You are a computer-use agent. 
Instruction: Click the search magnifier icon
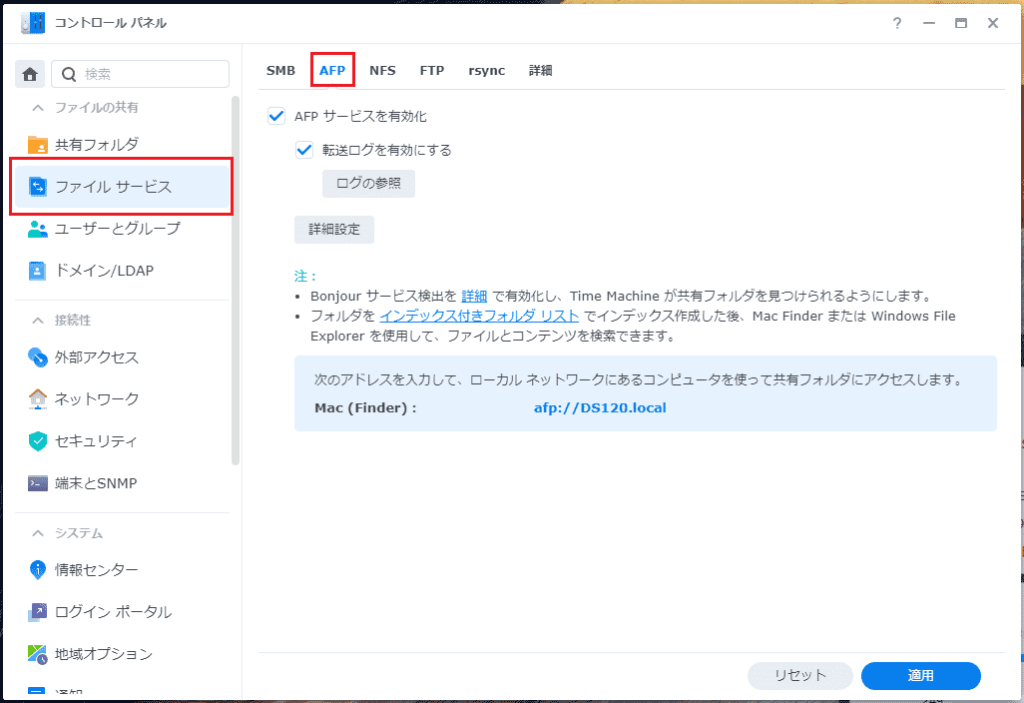[69, 74]
